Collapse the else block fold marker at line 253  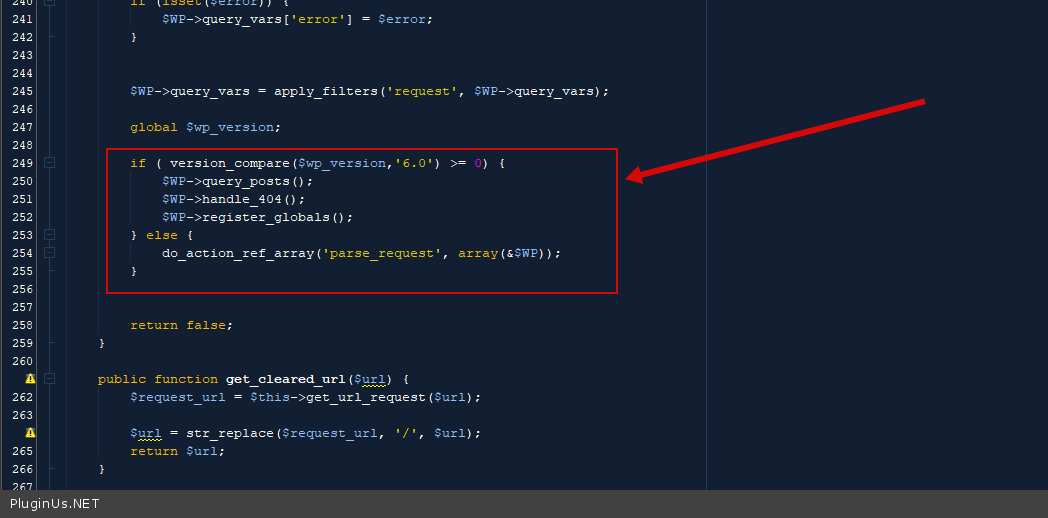click(50, 235)
